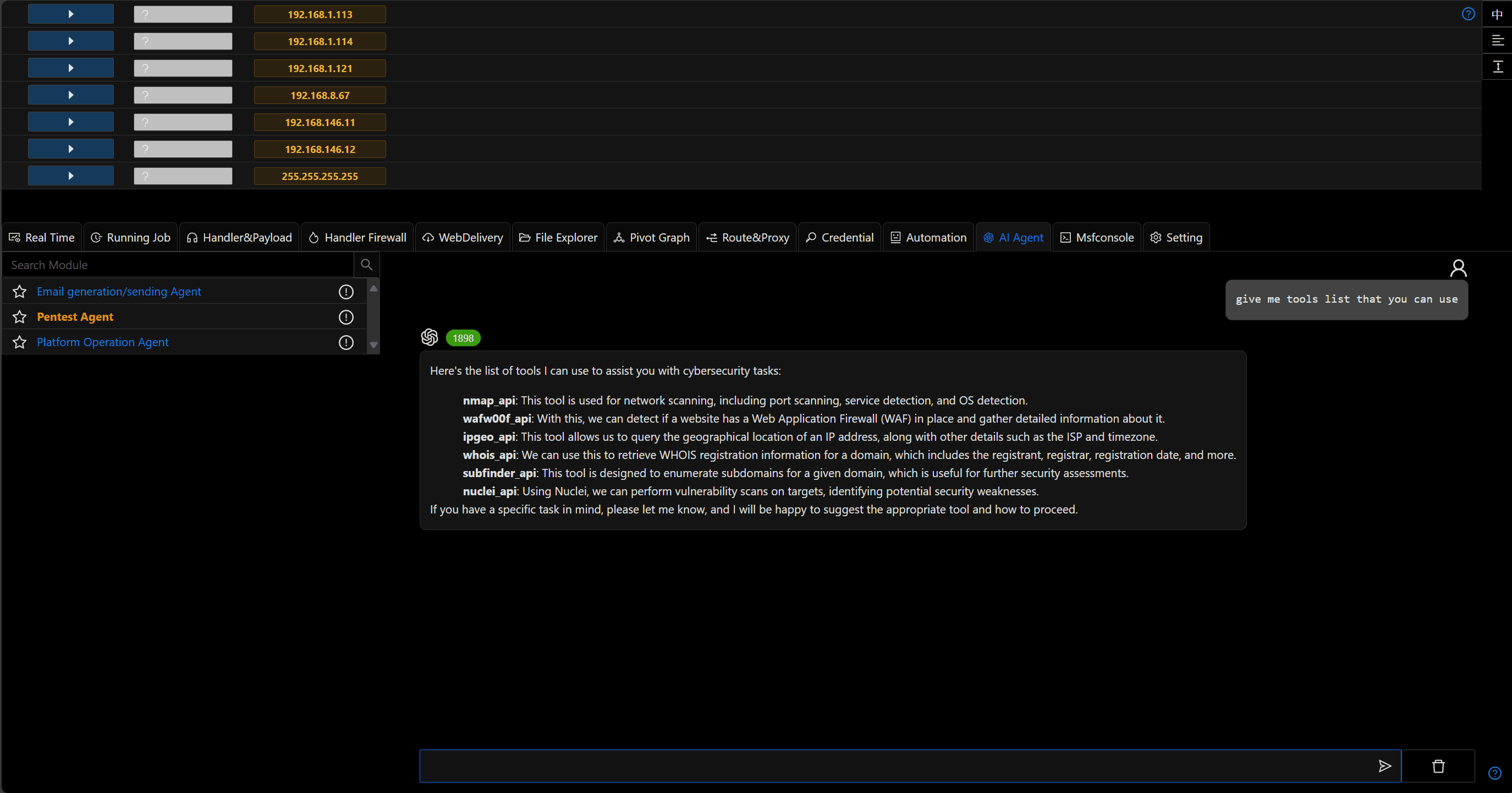Click the vertical resize icon in right sidebar
The height and width of the screenshot is (793, 1512).
tap(1497, 67)
